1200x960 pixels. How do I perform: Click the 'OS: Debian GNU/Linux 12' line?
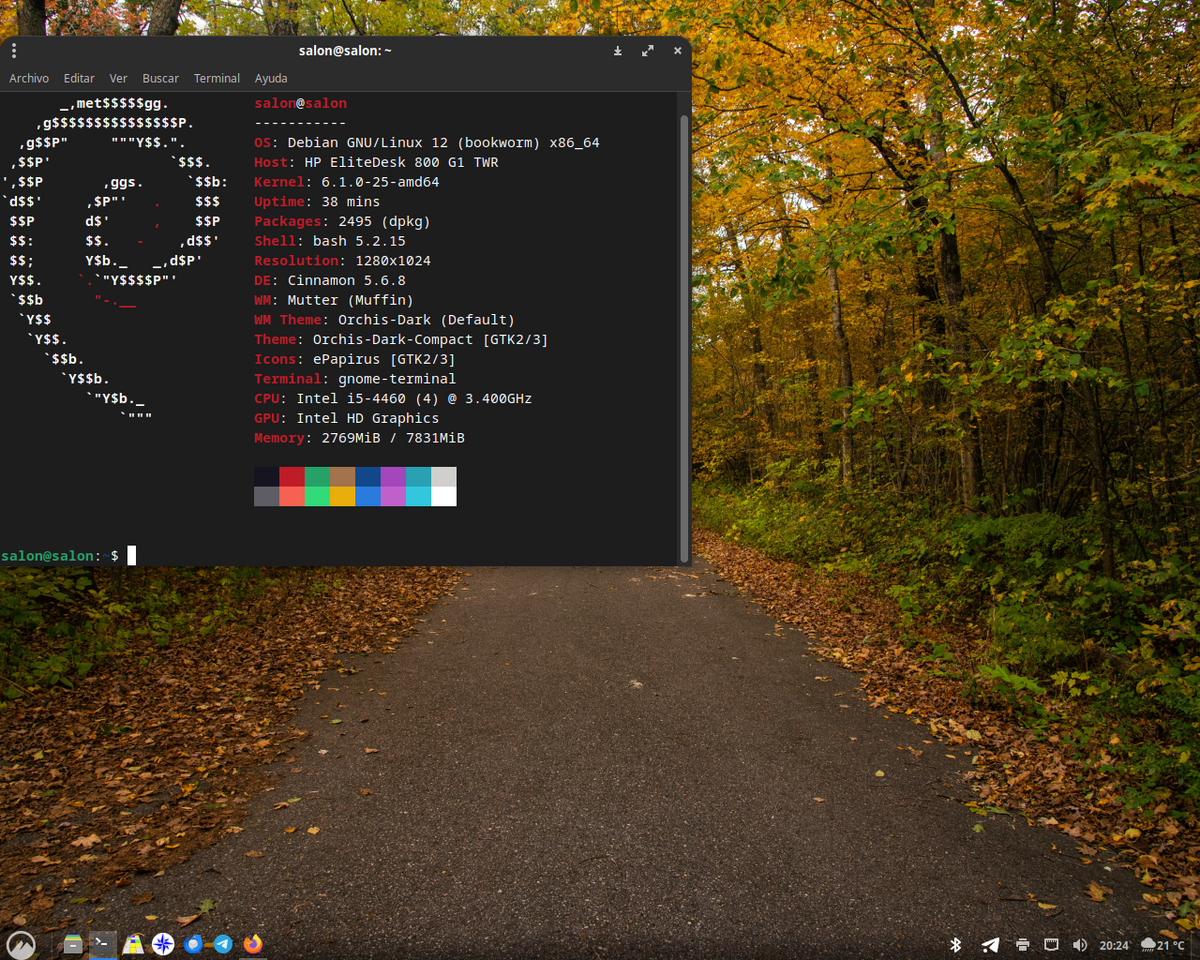427,142
